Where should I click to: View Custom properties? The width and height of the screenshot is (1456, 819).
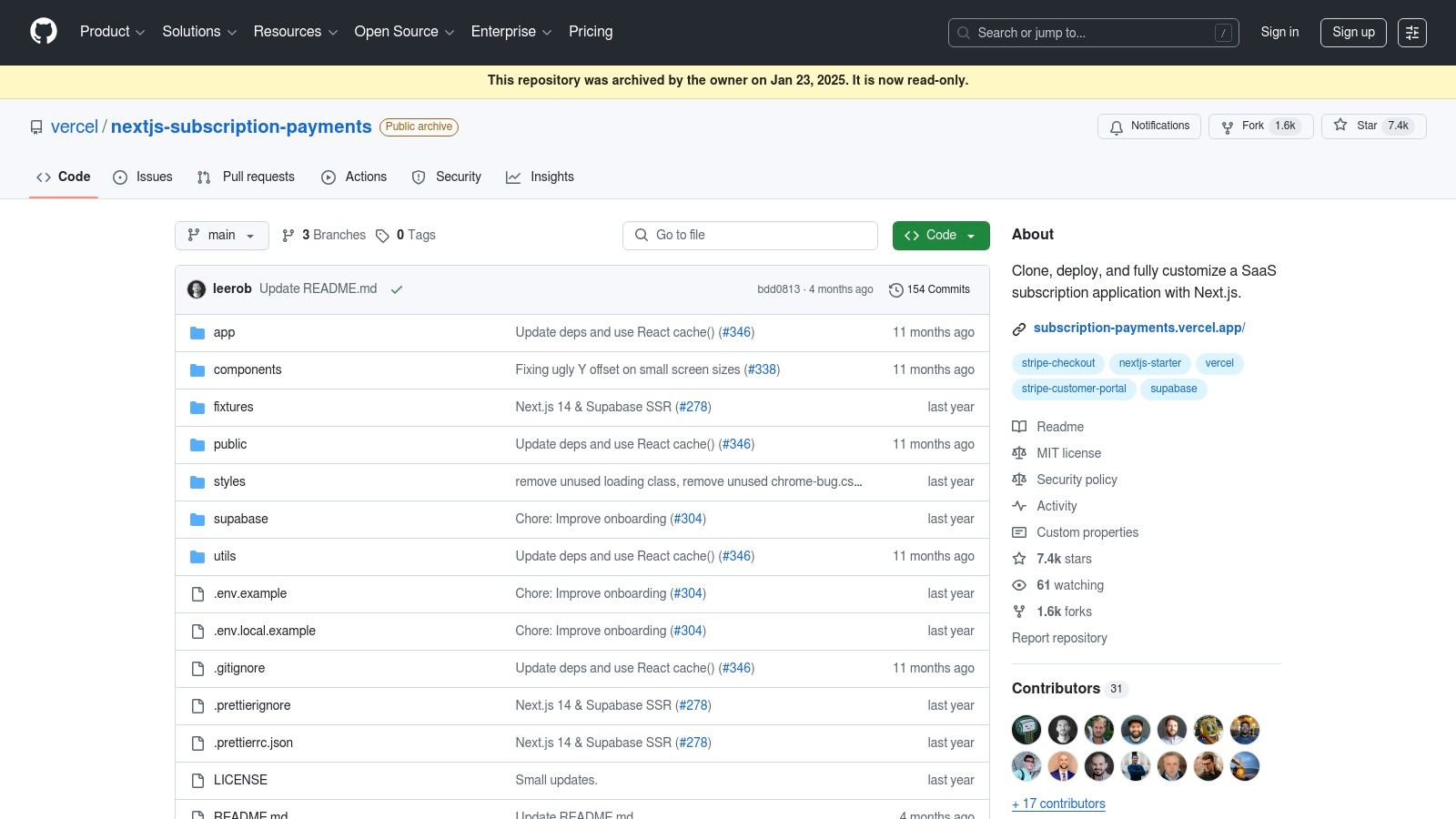tap(1076, 532)
